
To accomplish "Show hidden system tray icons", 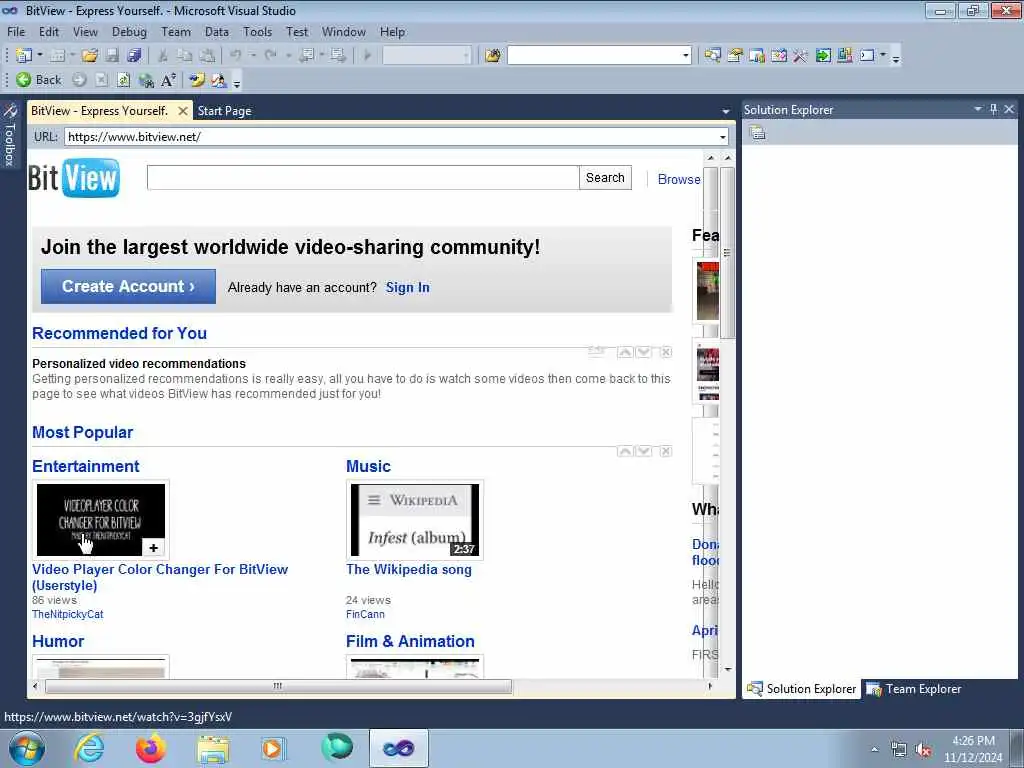I will click(874, 750).
